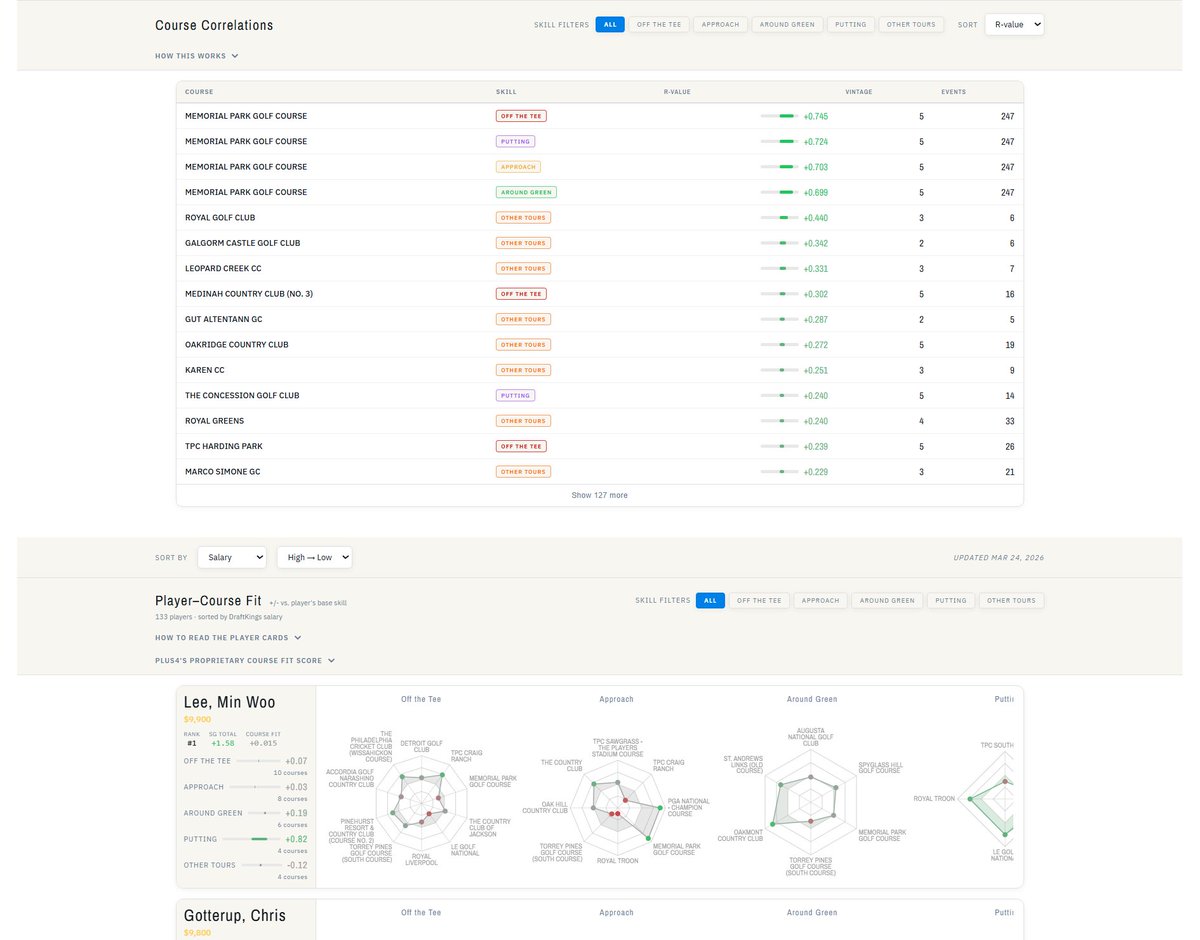Filter Course Correlations by Putting
Screen dimensions: 1200x940
851,24
